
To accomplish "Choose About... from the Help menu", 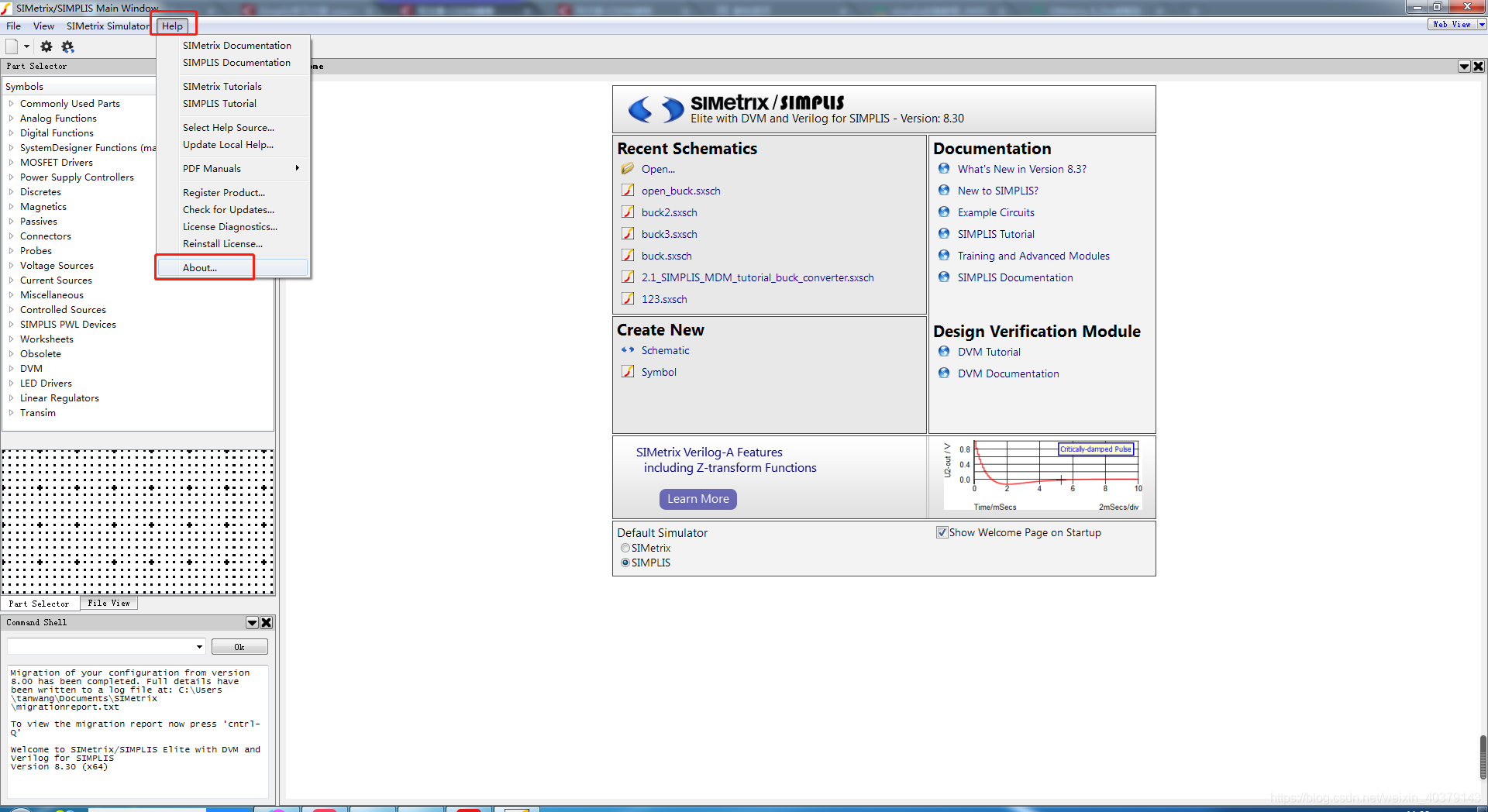I will 232,267.
